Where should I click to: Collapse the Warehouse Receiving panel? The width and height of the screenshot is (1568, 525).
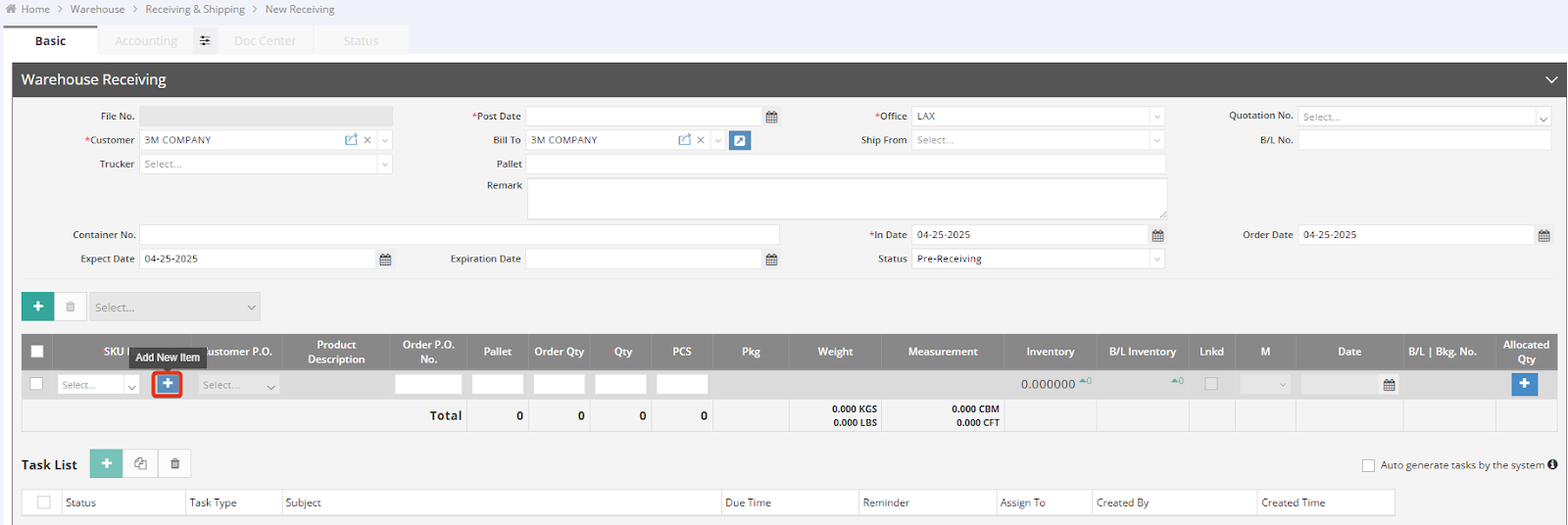[x=1550, y=79]
